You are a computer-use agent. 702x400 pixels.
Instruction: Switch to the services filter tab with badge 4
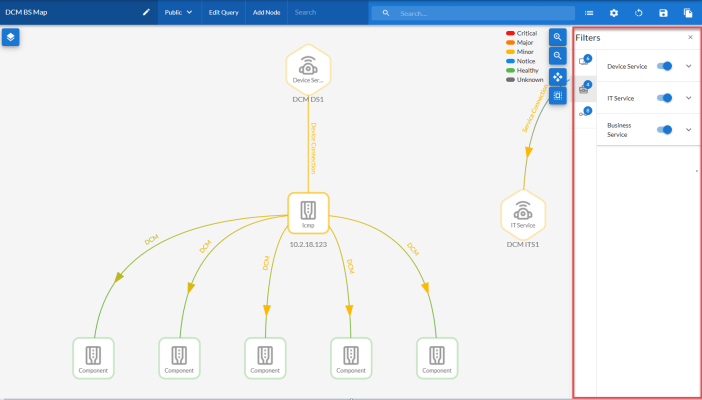(585, 89)
